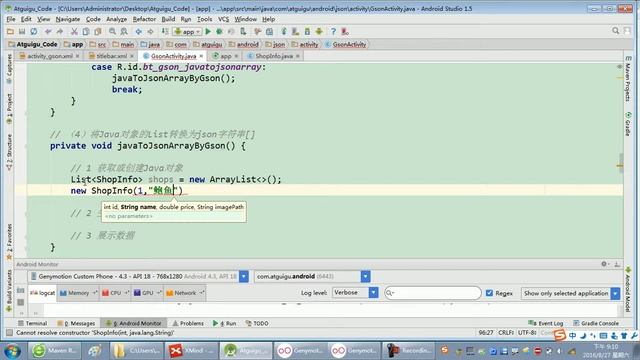This screenshot has height=360, width=640.
Task: Click the Cut scissors icon
Action: (x=74, y=31)
